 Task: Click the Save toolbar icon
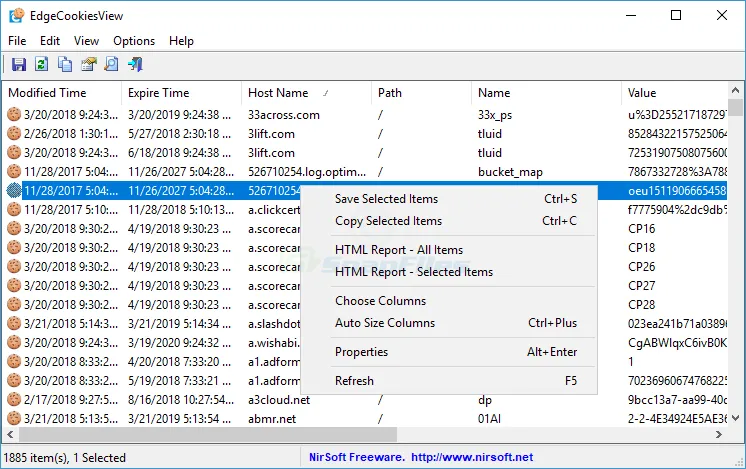coord(19,64)
